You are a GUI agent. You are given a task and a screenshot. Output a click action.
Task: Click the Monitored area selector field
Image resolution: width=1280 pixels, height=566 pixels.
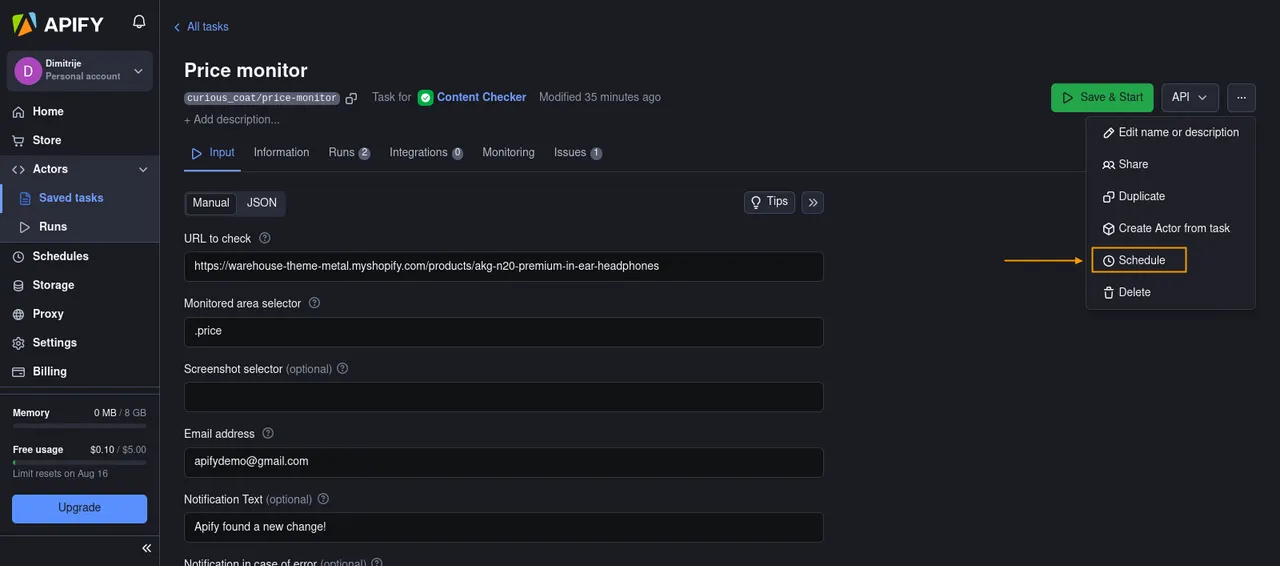[503, 332]
